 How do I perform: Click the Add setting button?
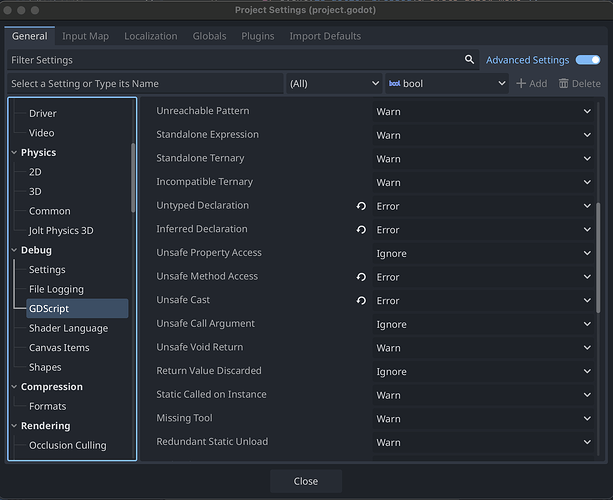531,83
